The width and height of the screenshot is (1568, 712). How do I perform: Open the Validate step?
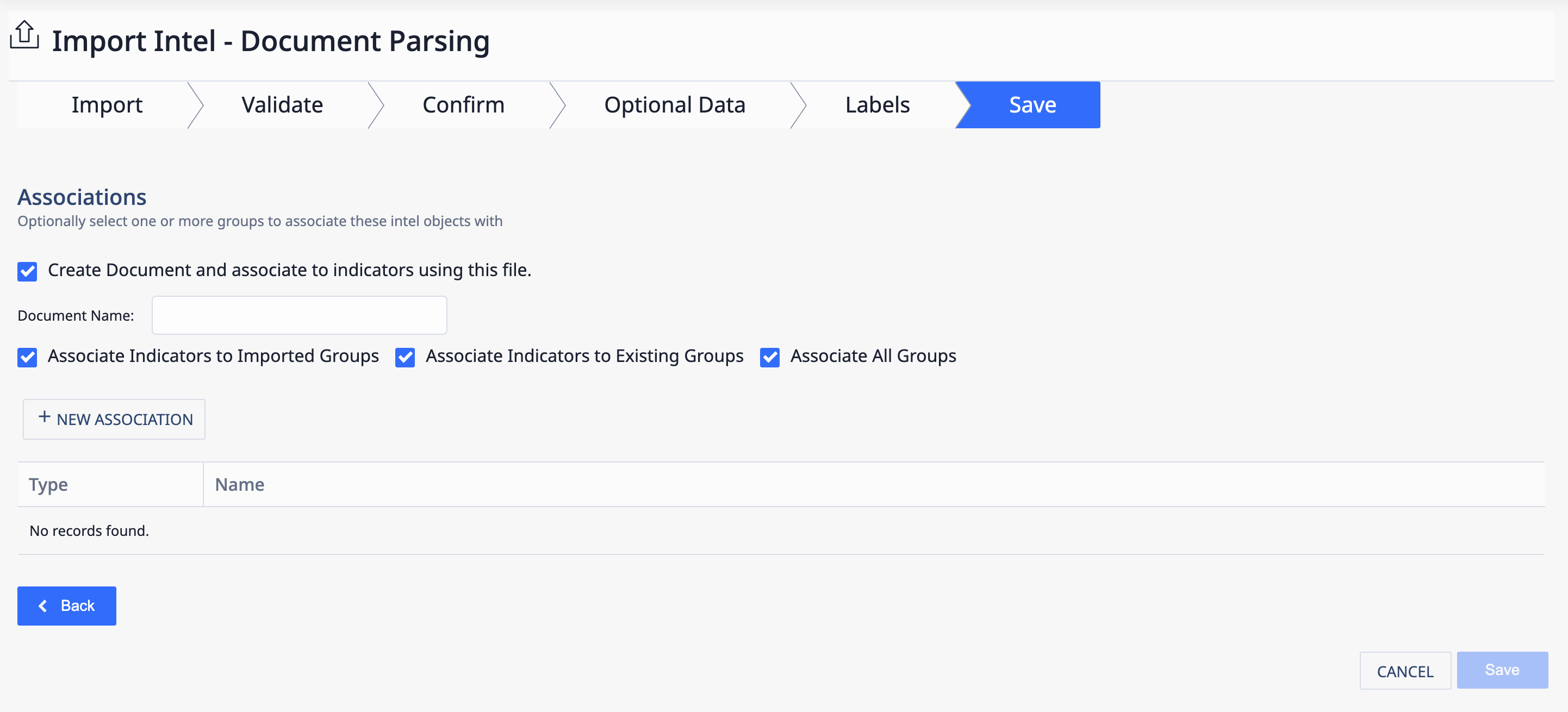[x=282, y=105]
